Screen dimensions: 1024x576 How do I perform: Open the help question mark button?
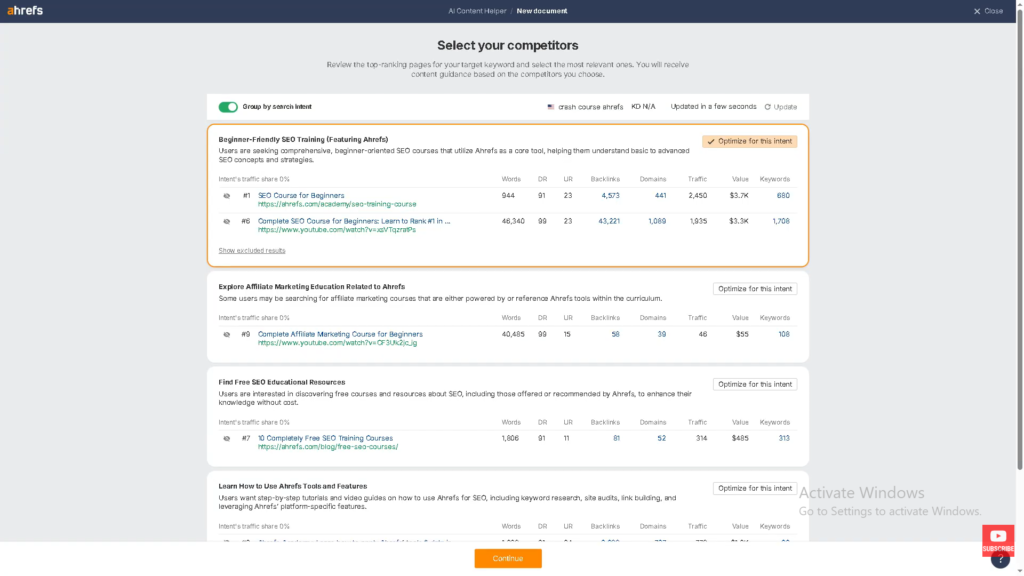pos(999,560)
